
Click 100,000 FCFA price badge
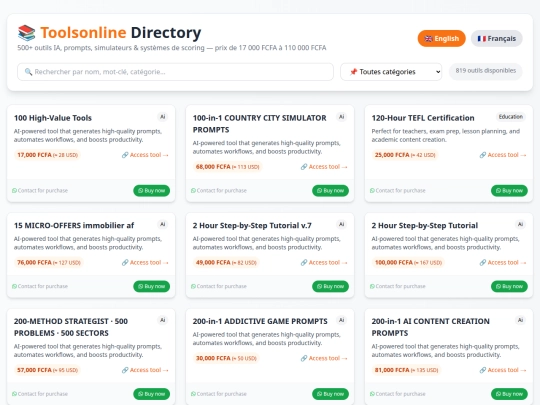(x=408, y=262)
